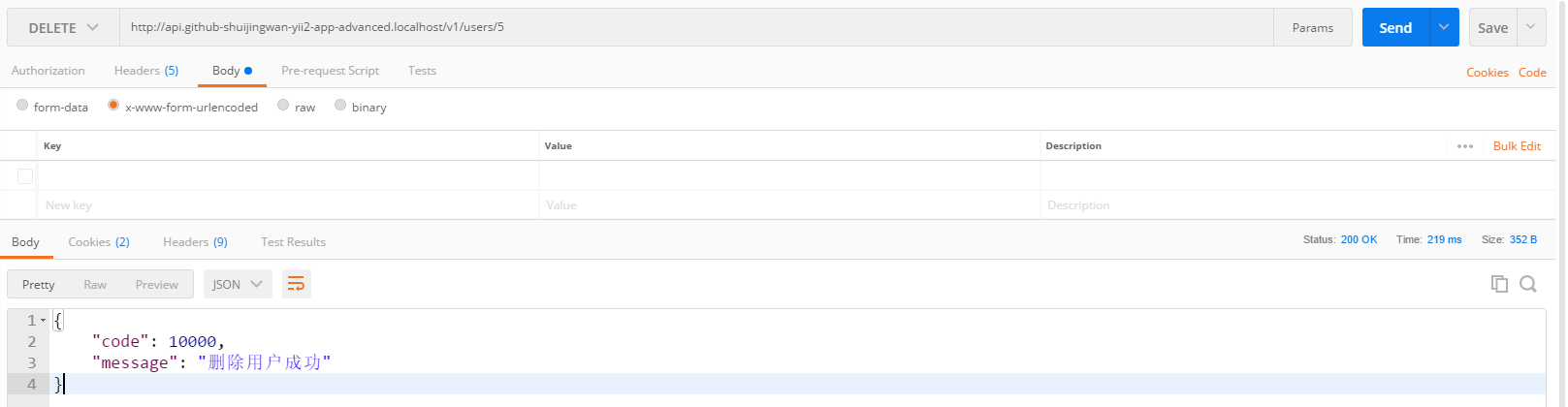Expand the Send button dropdown arrow
The image size is (1568, 407).
[1443, 27]
